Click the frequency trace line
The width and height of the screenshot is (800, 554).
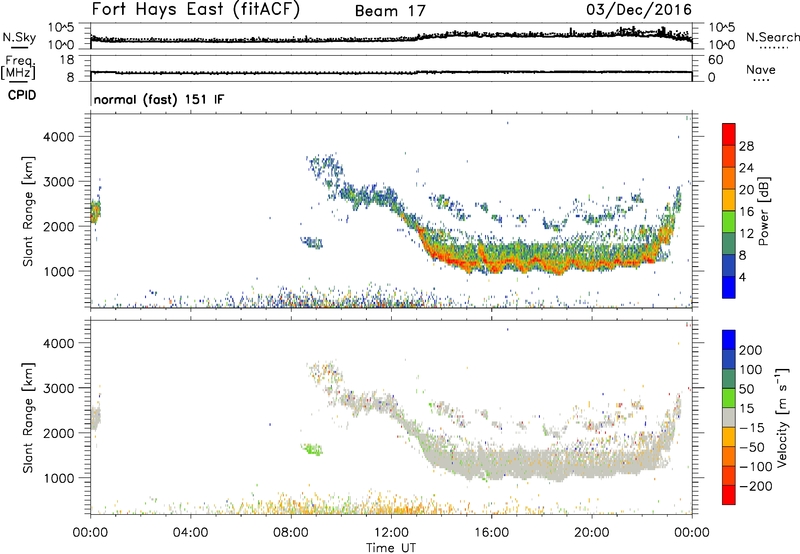click(x=391, y=72)
